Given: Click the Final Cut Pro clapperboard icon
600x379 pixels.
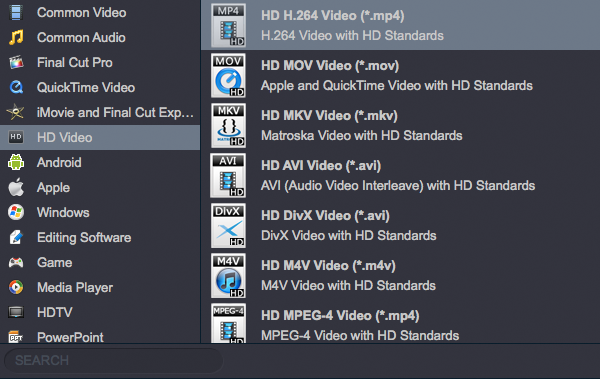Looking at the screenshot, I should pos(16,62).
